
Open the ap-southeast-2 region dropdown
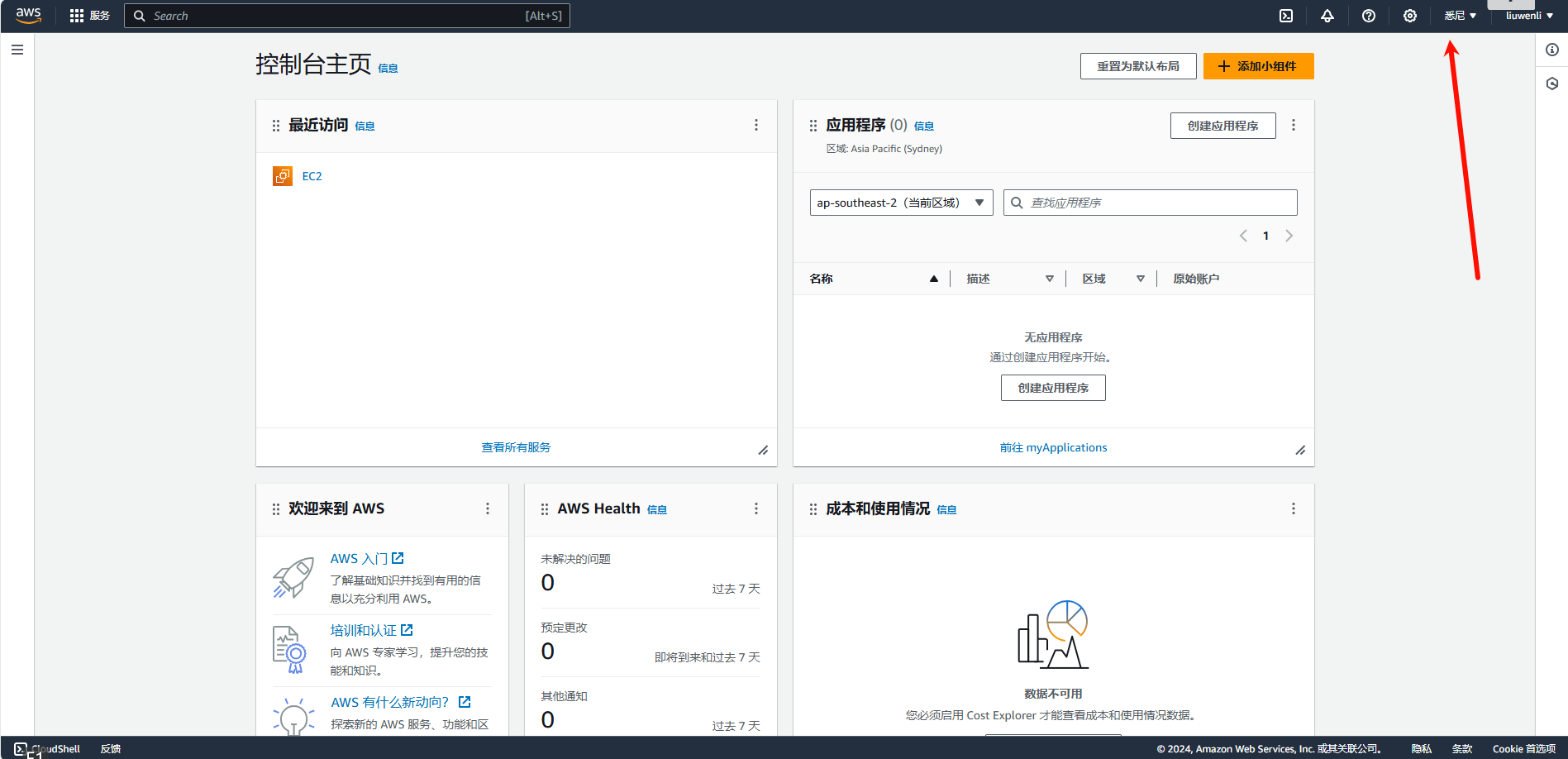[x=901, y=203]
